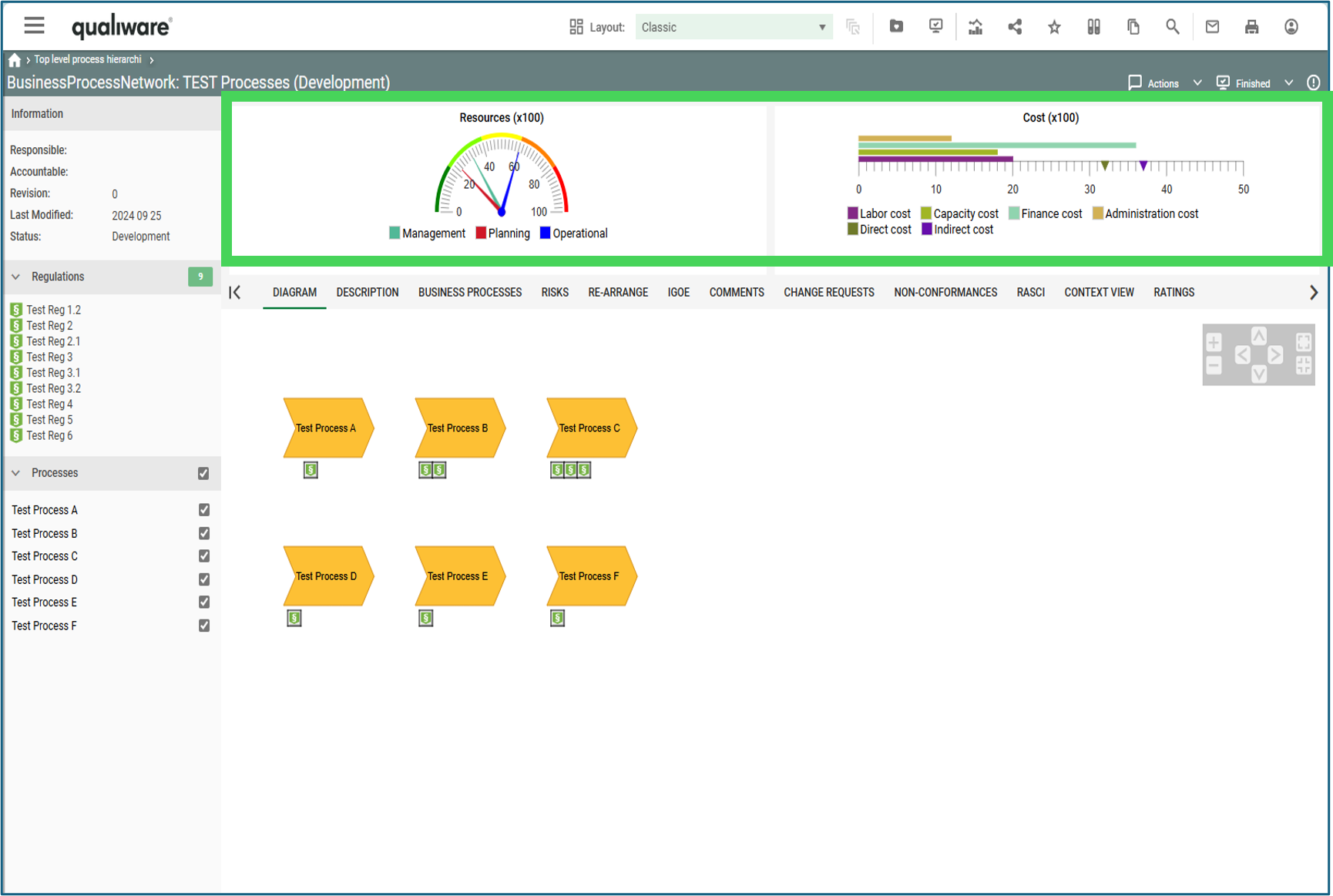1333x896 pixels.
Task: Collapse the Regulations section
Action: point(15,277)
